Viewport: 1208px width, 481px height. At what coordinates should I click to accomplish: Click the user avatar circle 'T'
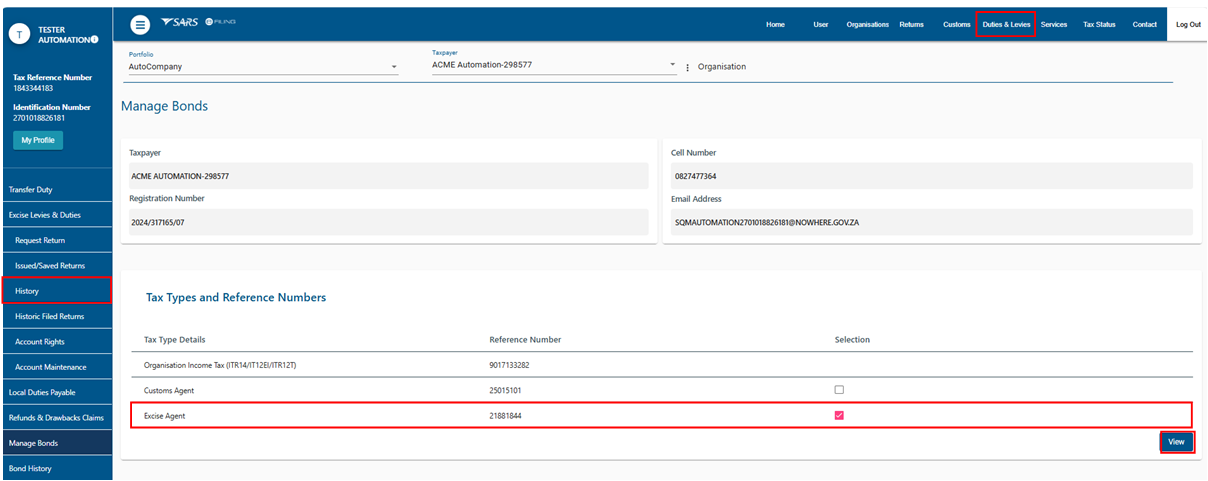(x=19, y=34)
